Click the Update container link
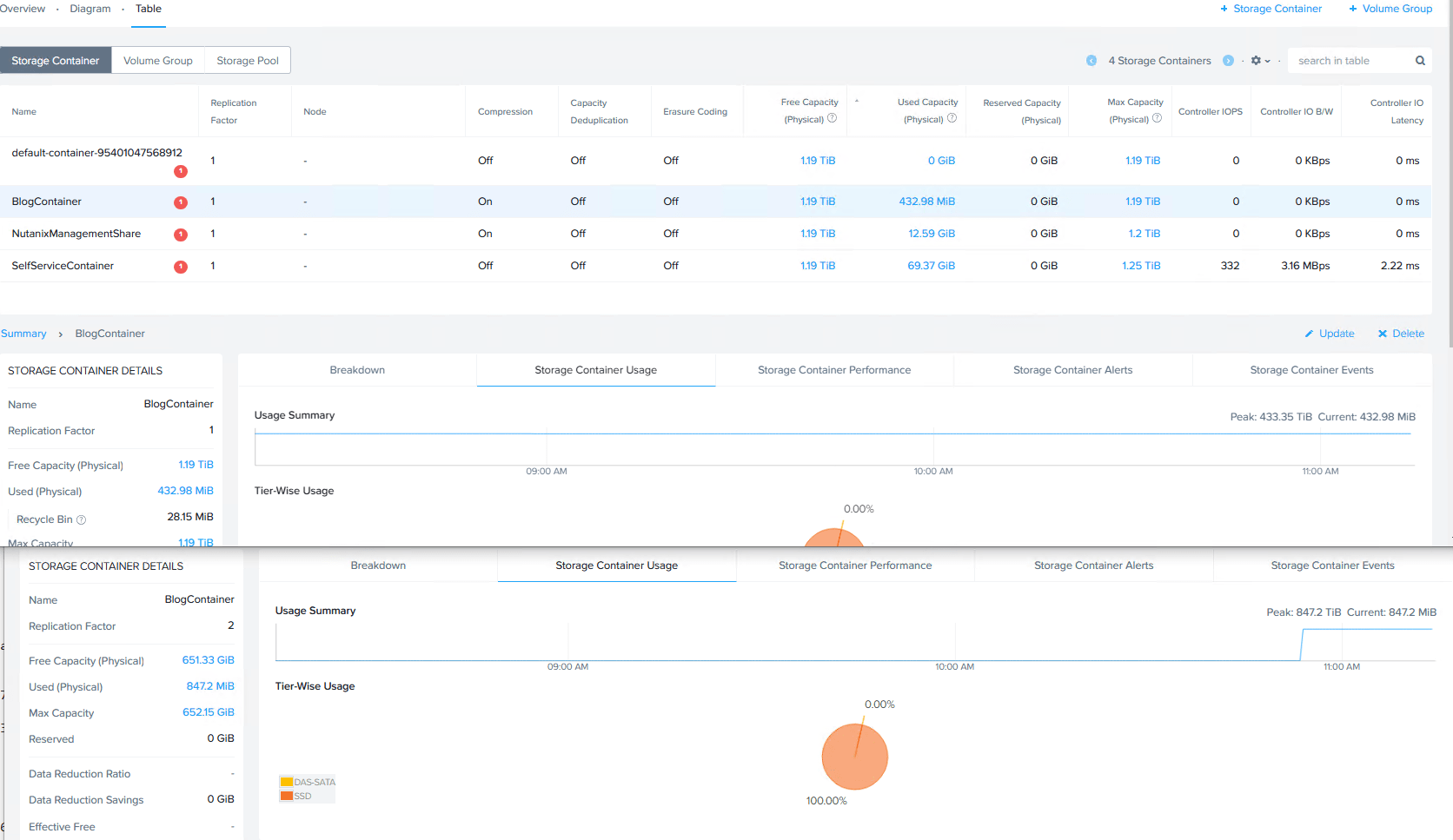The height and width of the screenshot is (840, 1453). click(1330, 334)
